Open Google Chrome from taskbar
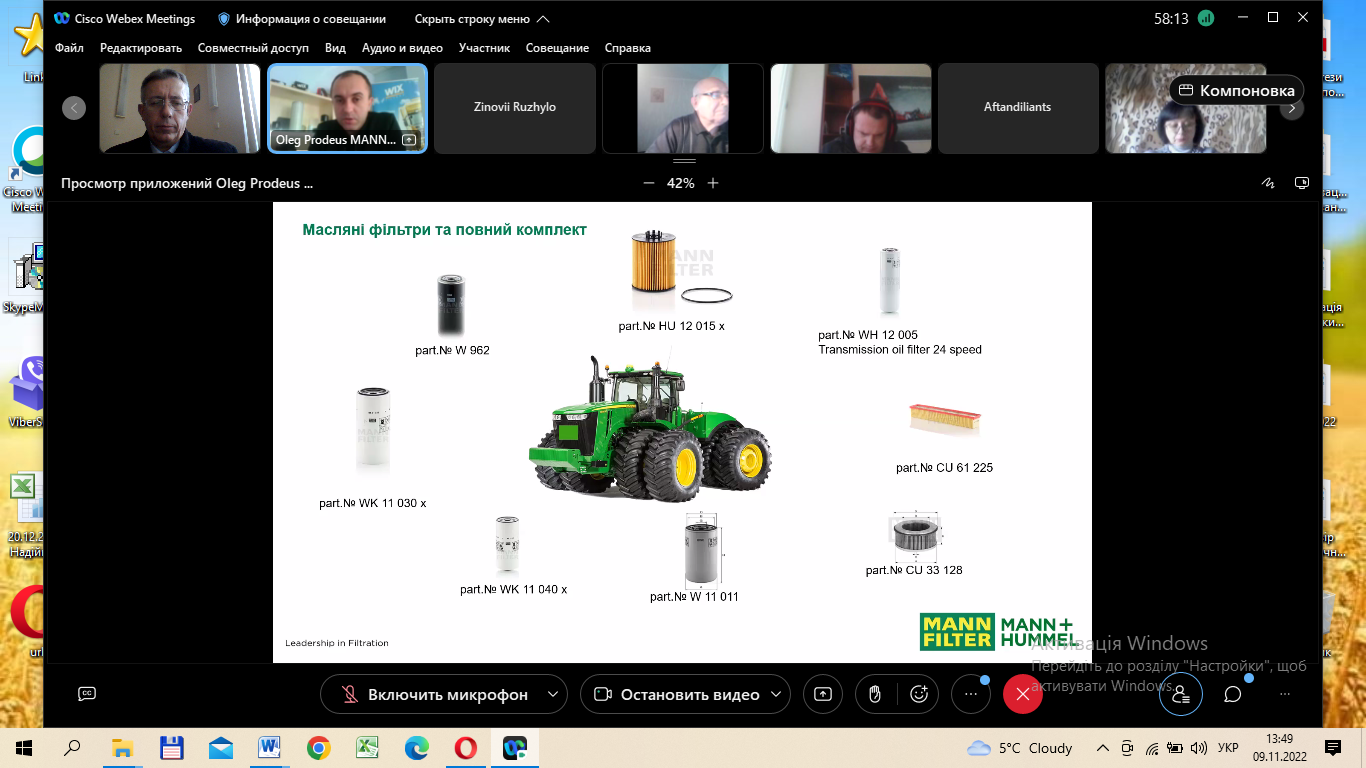Viewport: 1366px width, 768px height. (318, 747)
